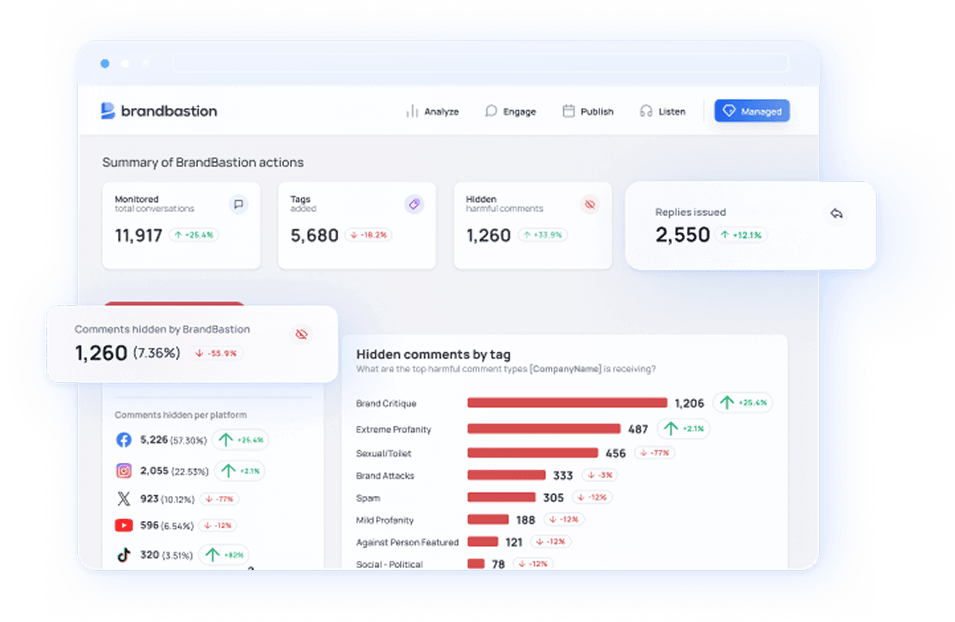Click the Spam red bar
955x622 pixels.
(x=501, y=497)
